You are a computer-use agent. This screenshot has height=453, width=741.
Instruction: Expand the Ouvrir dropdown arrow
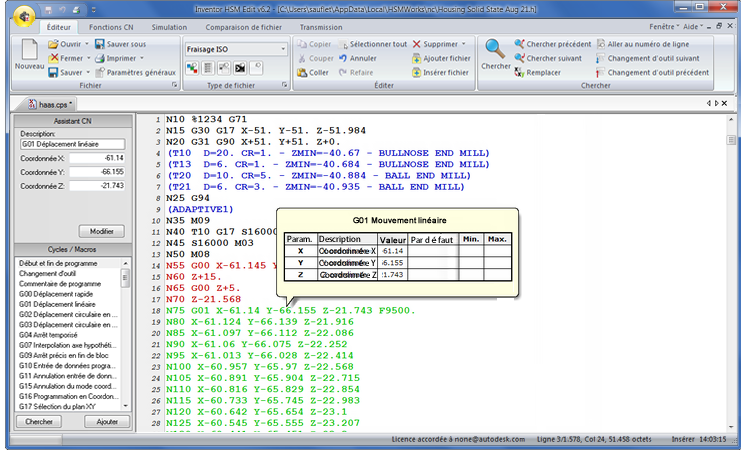86,44
